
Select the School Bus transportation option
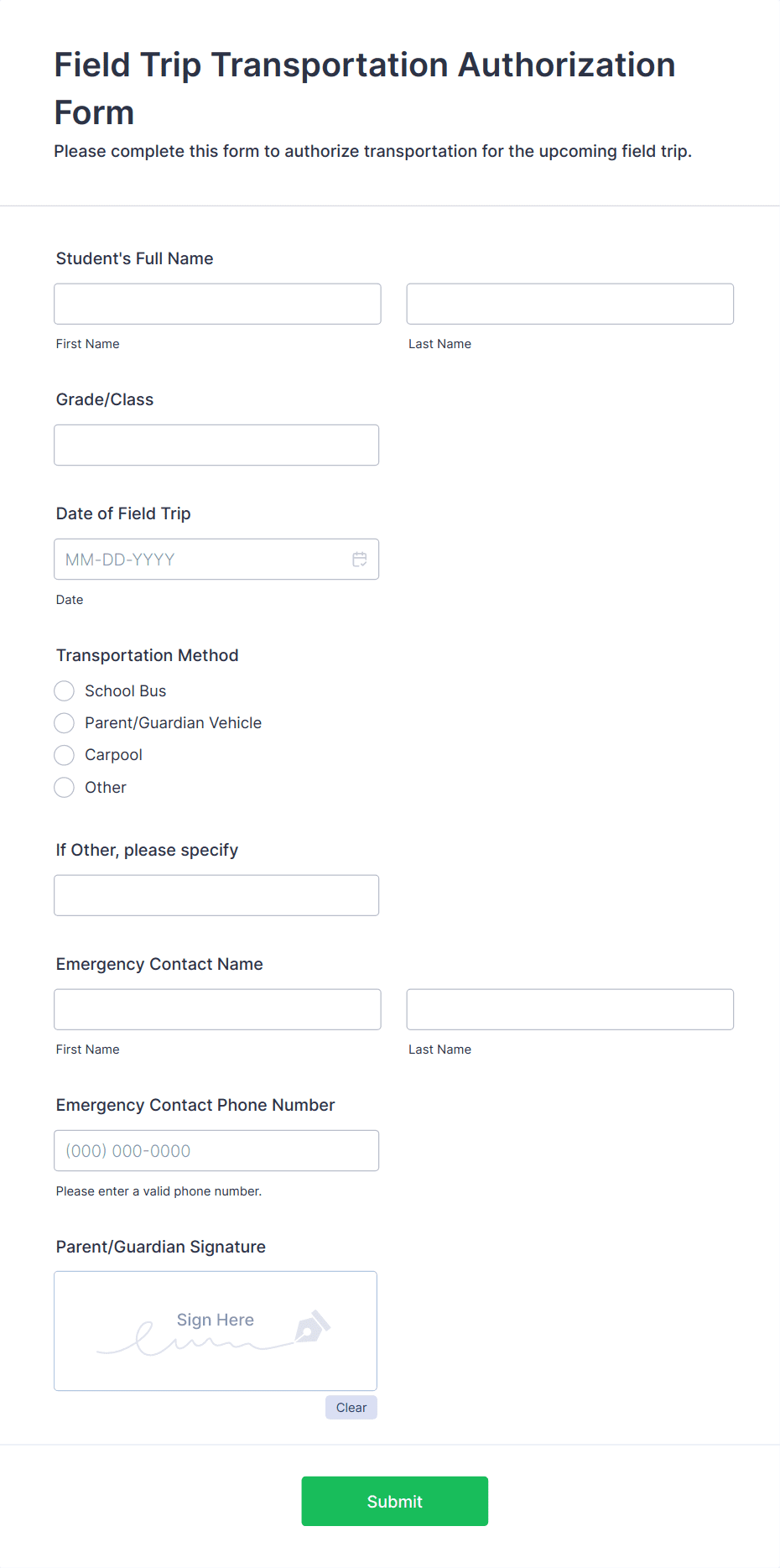click(64, 690)
